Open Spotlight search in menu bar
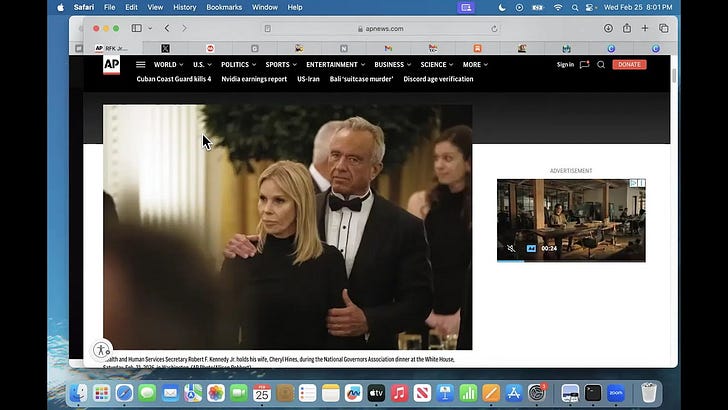728x410 pixels. click(575, 7)
